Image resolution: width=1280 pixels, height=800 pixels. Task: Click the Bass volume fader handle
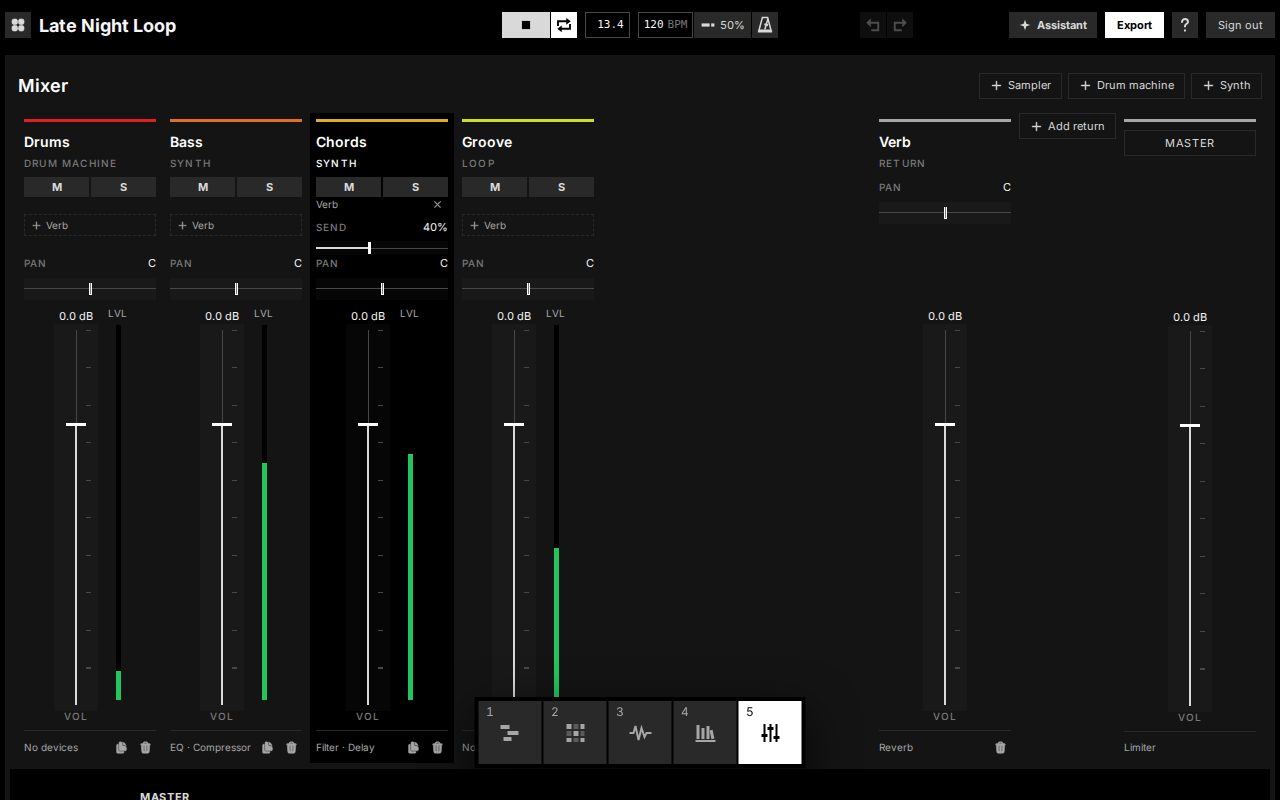pyautogui.click(x=222, y=425)
